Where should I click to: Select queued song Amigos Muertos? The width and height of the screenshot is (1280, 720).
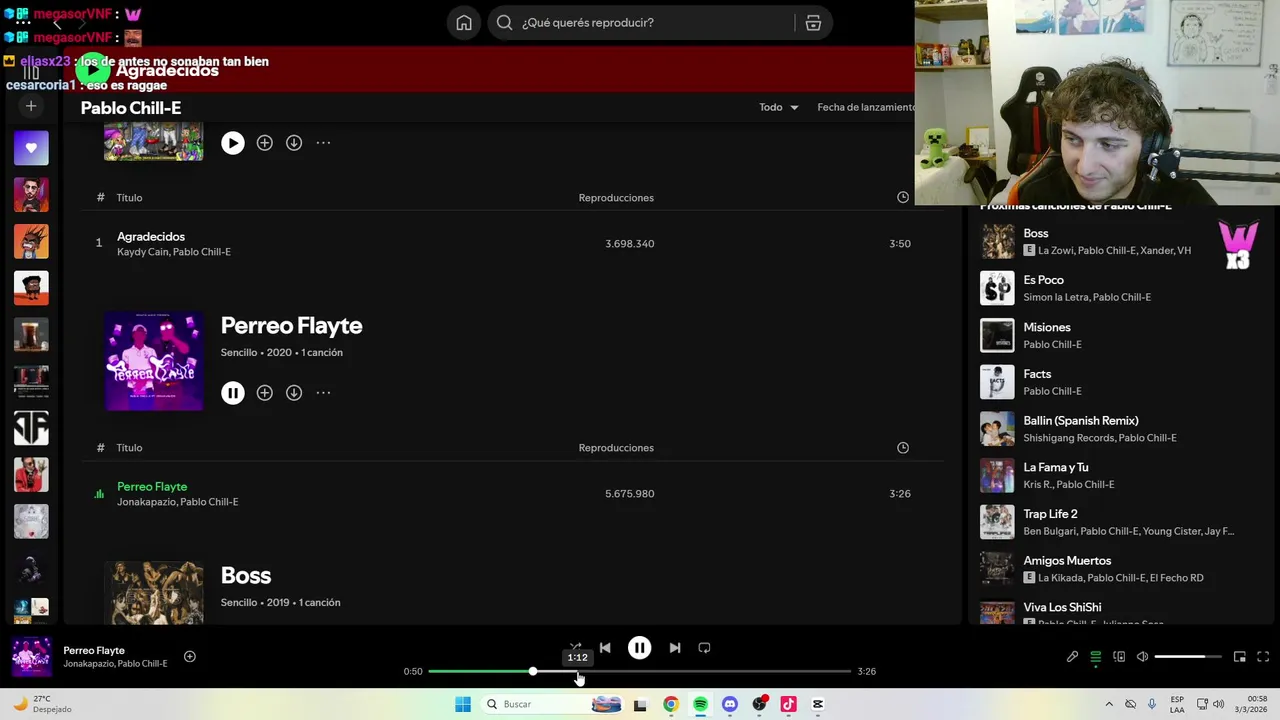1114,568
